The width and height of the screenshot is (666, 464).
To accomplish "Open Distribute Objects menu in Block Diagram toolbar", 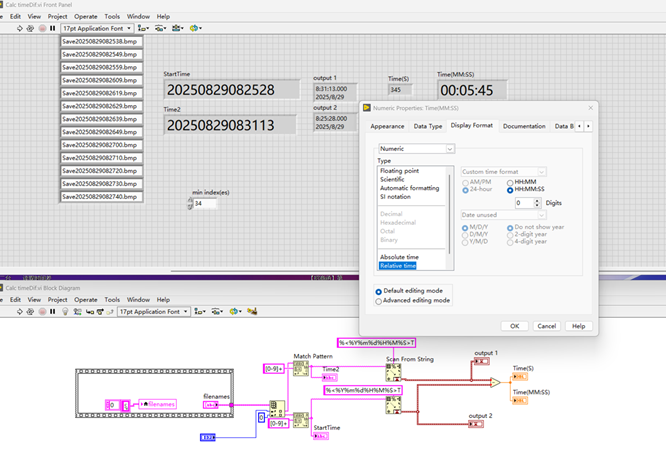I will point(217,311).
